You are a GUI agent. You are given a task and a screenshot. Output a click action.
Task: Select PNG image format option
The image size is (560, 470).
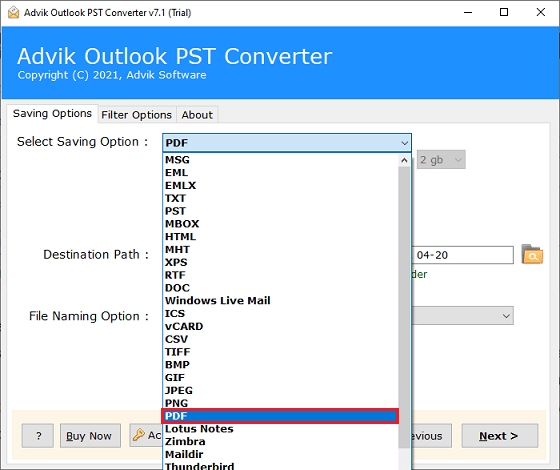point(280,403)
